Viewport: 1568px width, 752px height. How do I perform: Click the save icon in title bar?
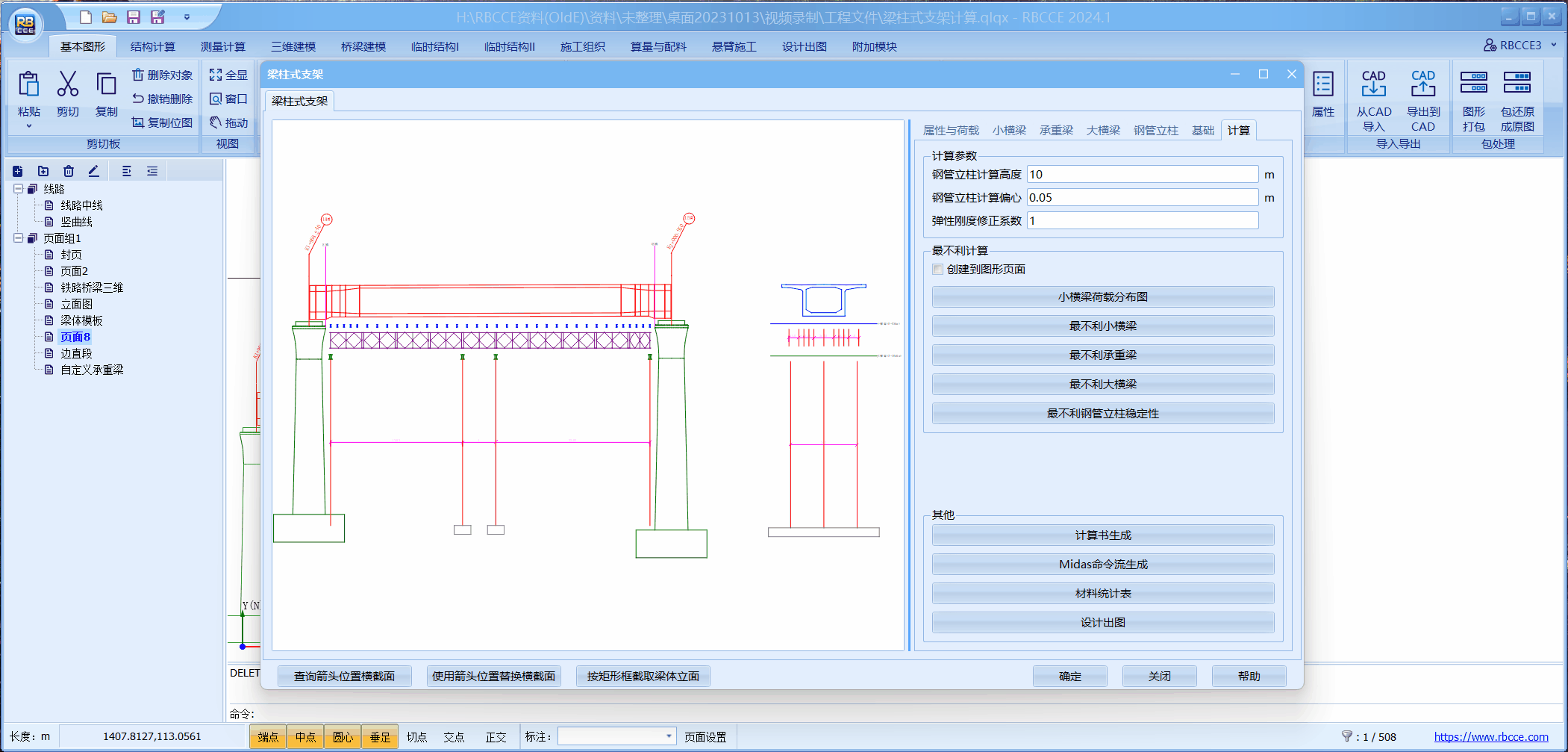click(x=134, y=17)
